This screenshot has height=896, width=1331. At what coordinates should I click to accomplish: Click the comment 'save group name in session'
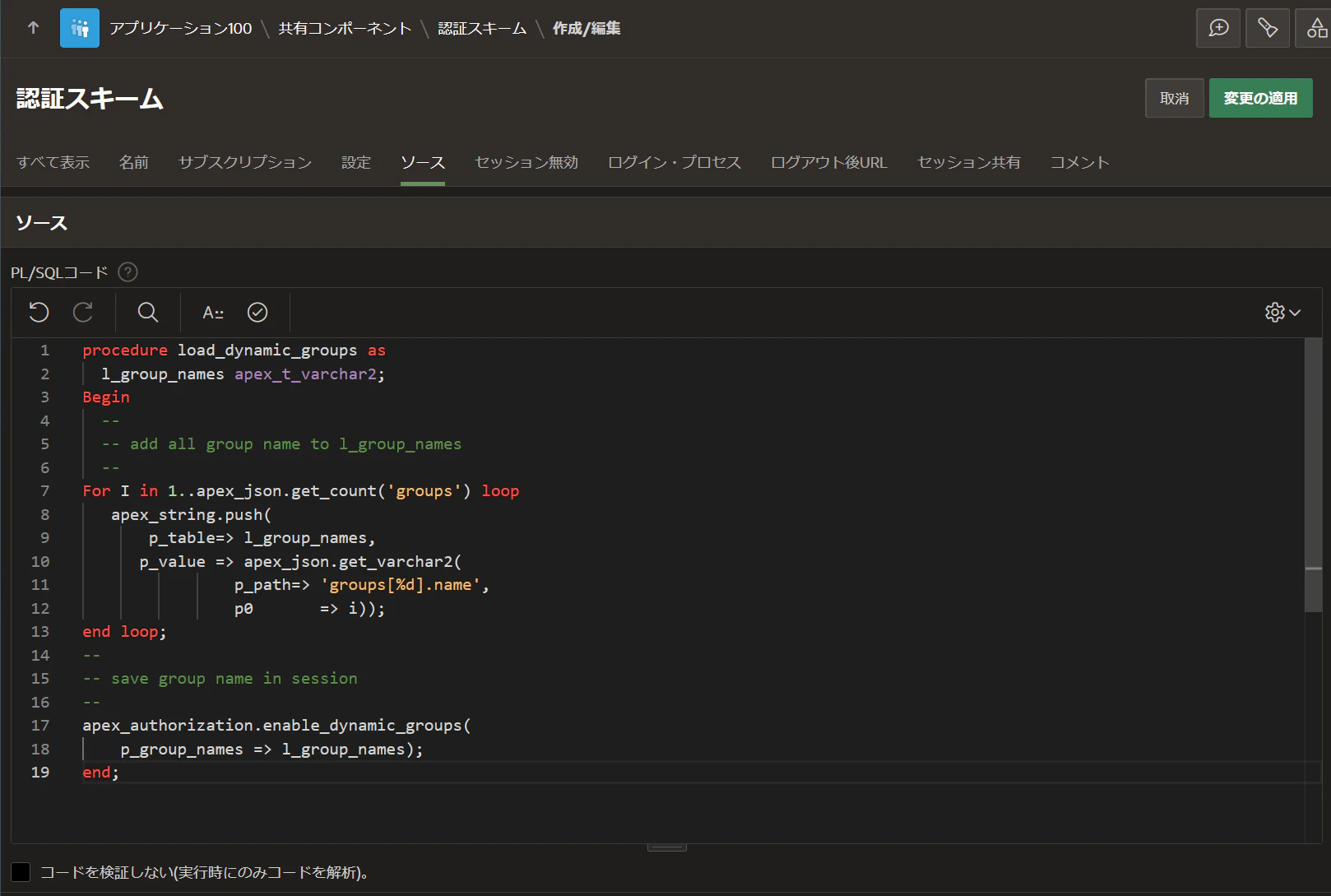[x=220, y=679]
